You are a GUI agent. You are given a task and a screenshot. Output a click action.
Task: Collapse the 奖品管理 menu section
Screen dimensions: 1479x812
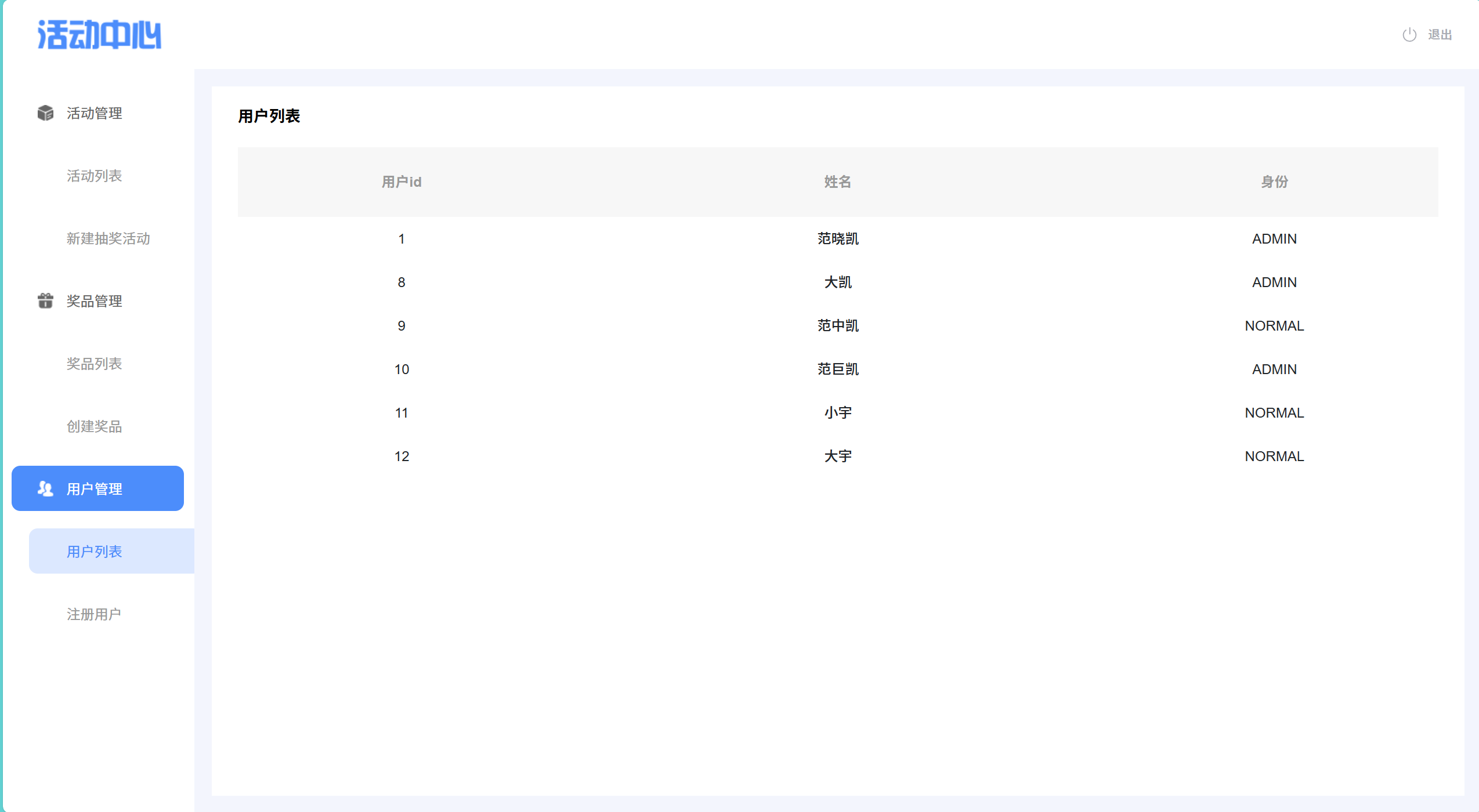pos(94,301)
